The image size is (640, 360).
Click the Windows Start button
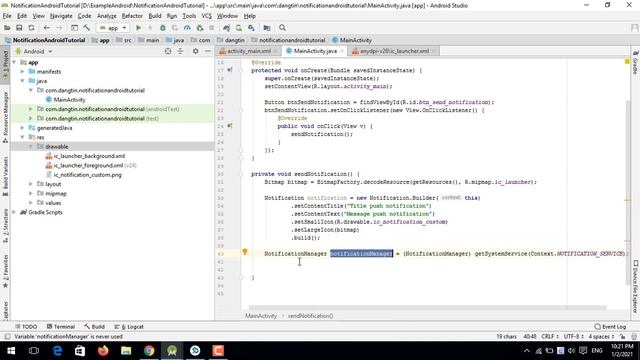[x=11, y=351]
